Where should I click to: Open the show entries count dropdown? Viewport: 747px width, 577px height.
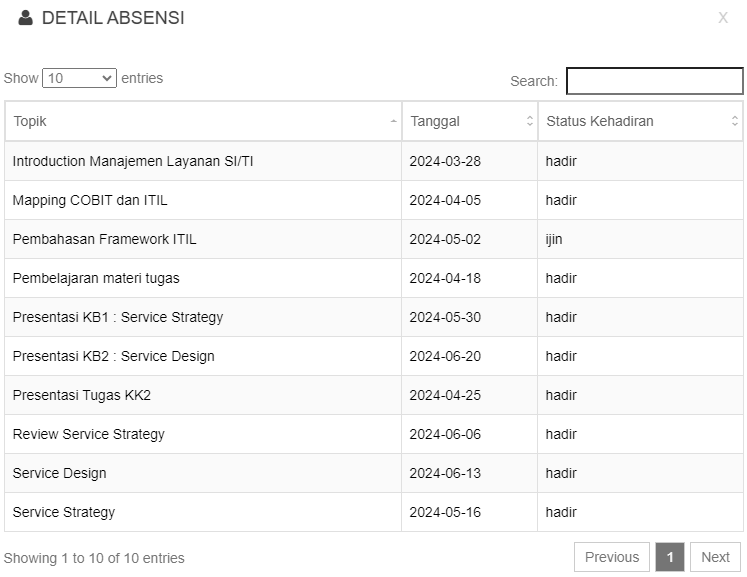[x=79, y=78]
